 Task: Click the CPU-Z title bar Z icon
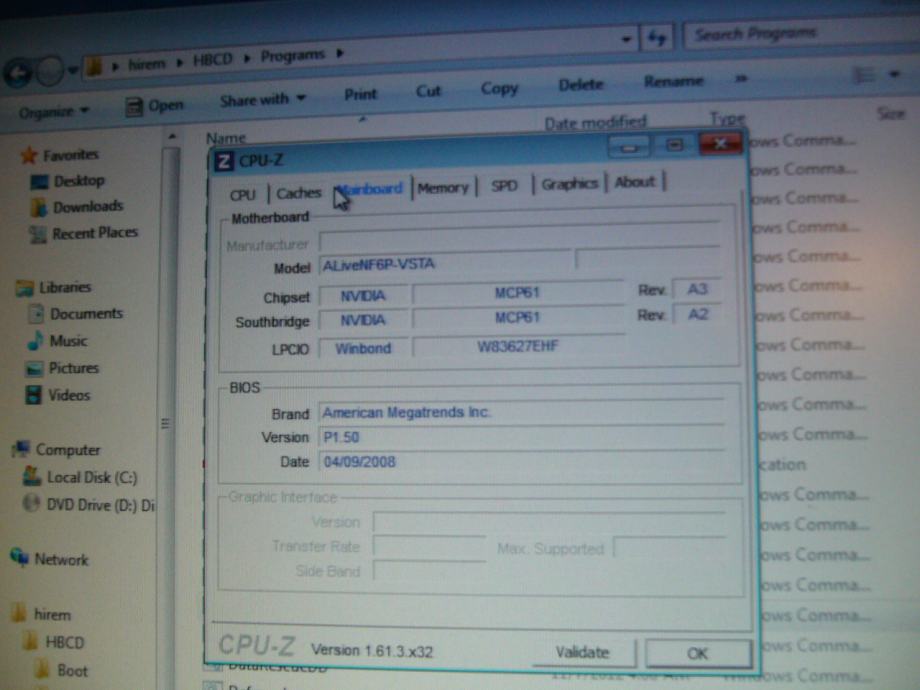[x=224, y=161]
